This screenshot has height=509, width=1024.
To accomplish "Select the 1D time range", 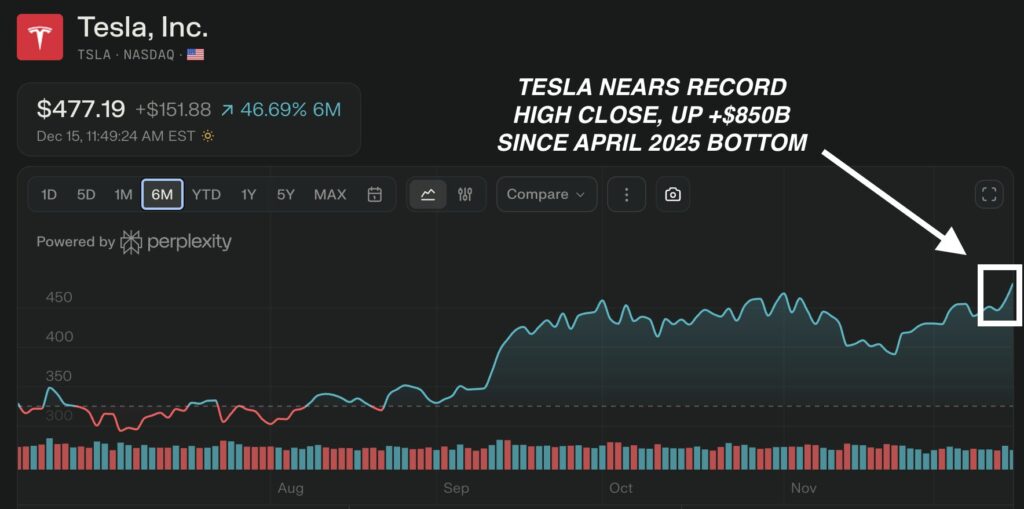I will (x=49, y=194).
